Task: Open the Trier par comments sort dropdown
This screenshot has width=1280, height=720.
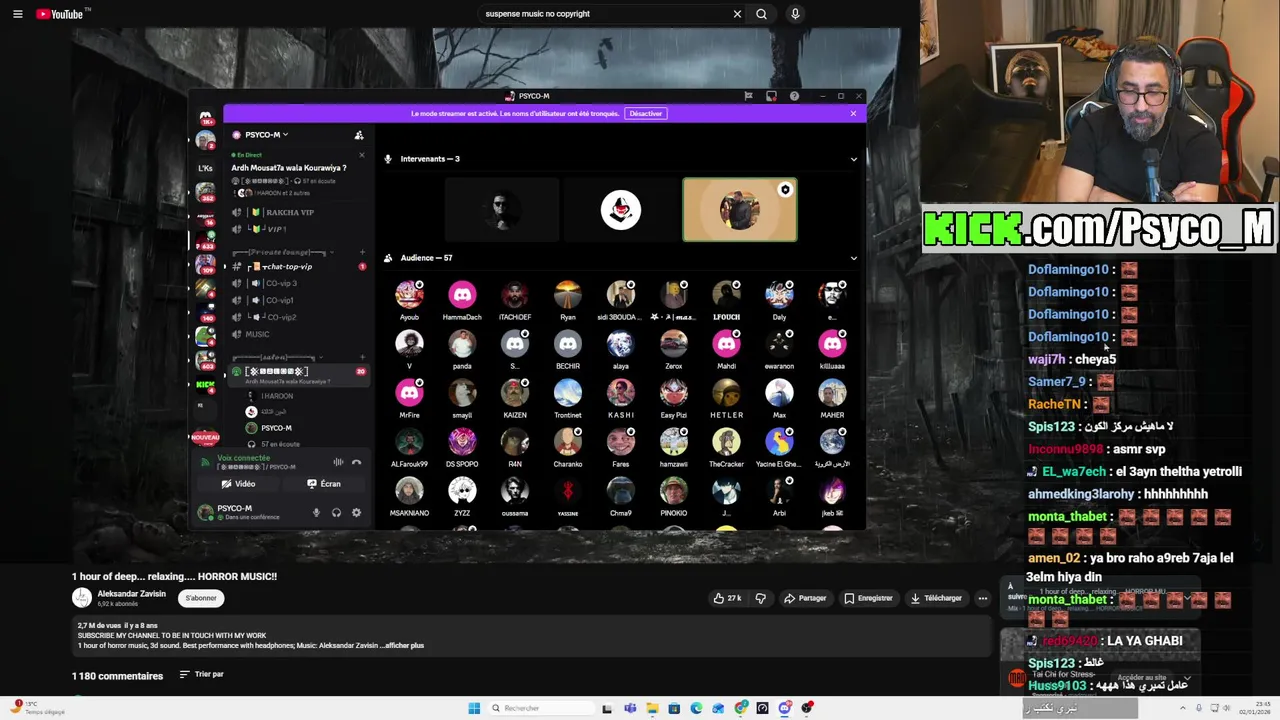Action: 201,674
